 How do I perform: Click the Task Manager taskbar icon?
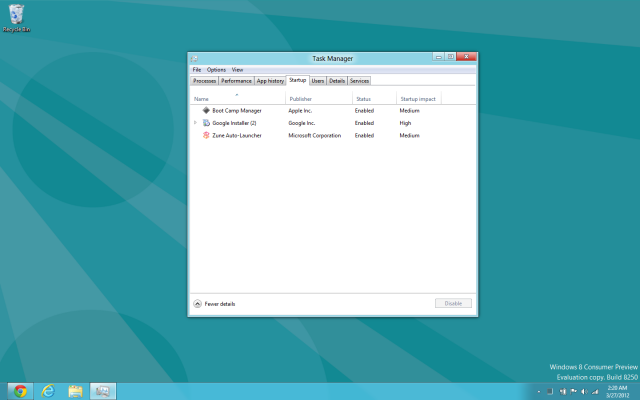(x=103, y=390)
